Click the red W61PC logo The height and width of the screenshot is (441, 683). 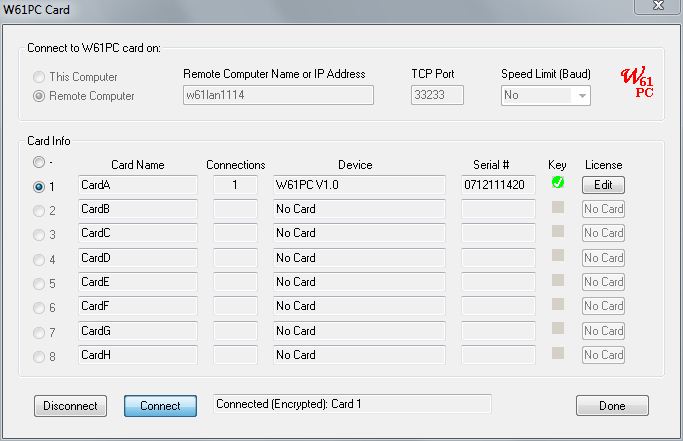pos(637,82)
